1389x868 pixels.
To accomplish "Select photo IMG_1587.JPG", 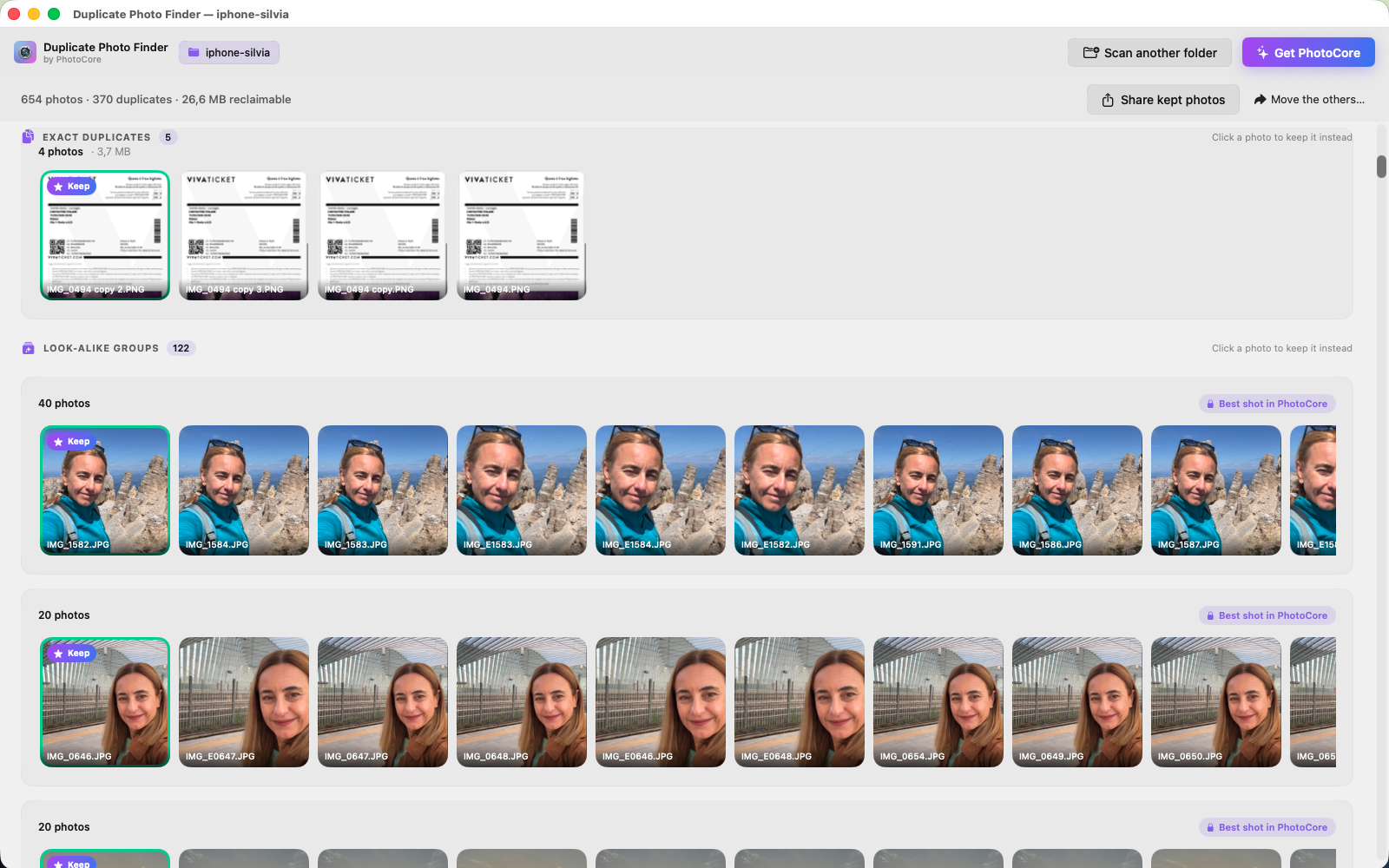I will pyautogui.click(x=1216, y=490).
